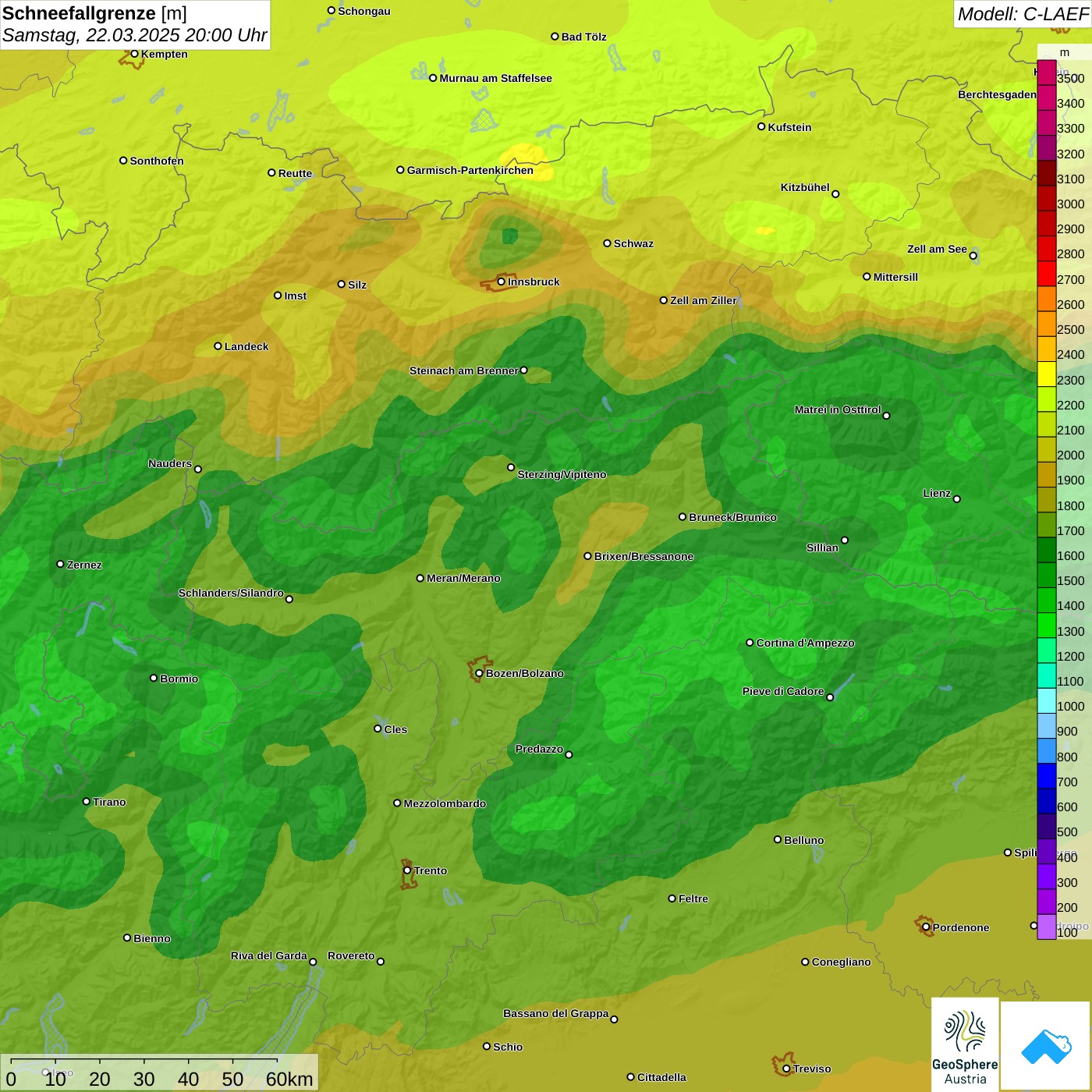Screen dimensions: 1092x1092
Task: Click the 'Bassano del Grappa' label
Action: (556, 1013)
